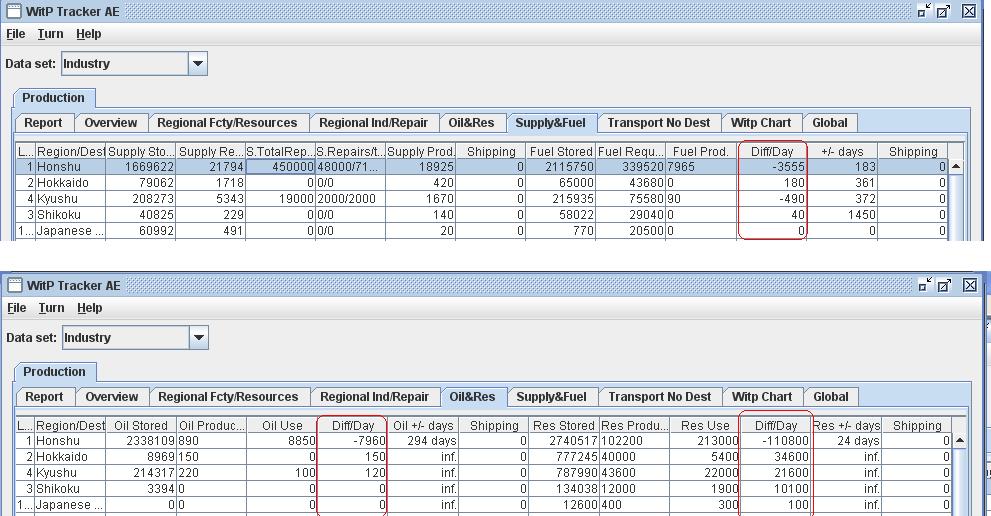Open Regional Ind/Repair tab in the upper window
991x516 pixels.
point(374,123)
